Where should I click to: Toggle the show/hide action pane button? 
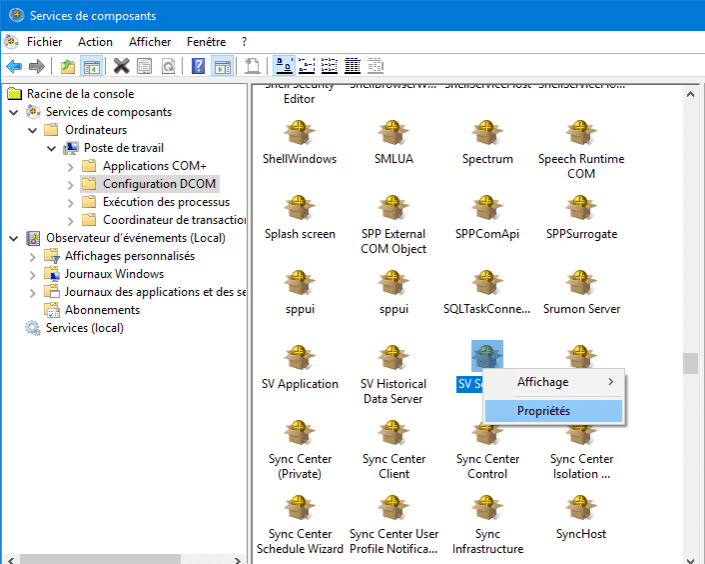(x=222, y=66)
